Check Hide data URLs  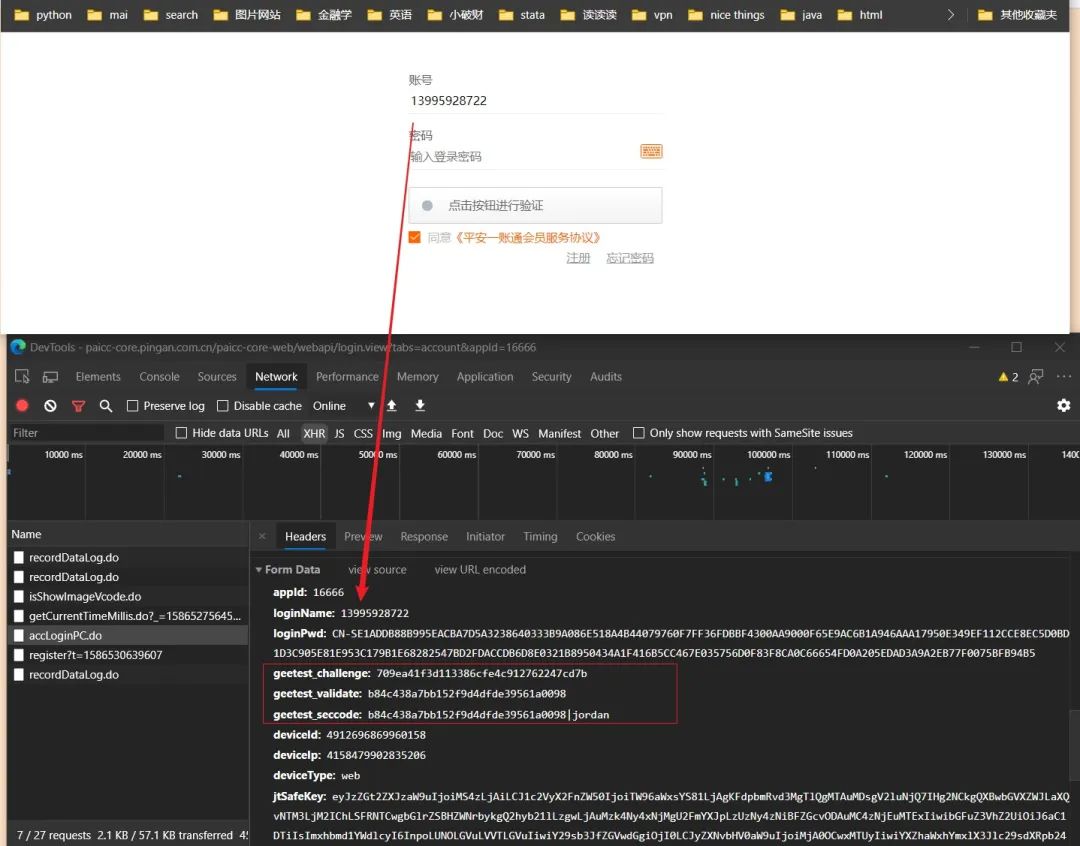pyautogui.click(x=181, y=433)
